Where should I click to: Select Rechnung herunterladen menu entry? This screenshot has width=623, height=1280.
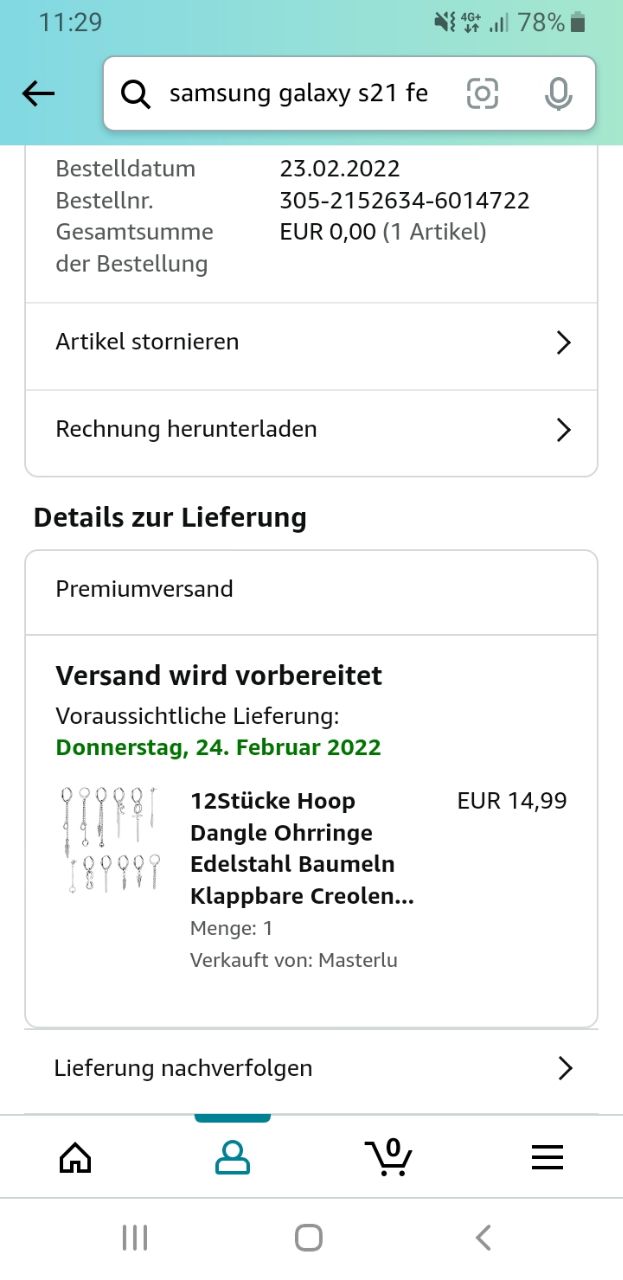(186, 429)
